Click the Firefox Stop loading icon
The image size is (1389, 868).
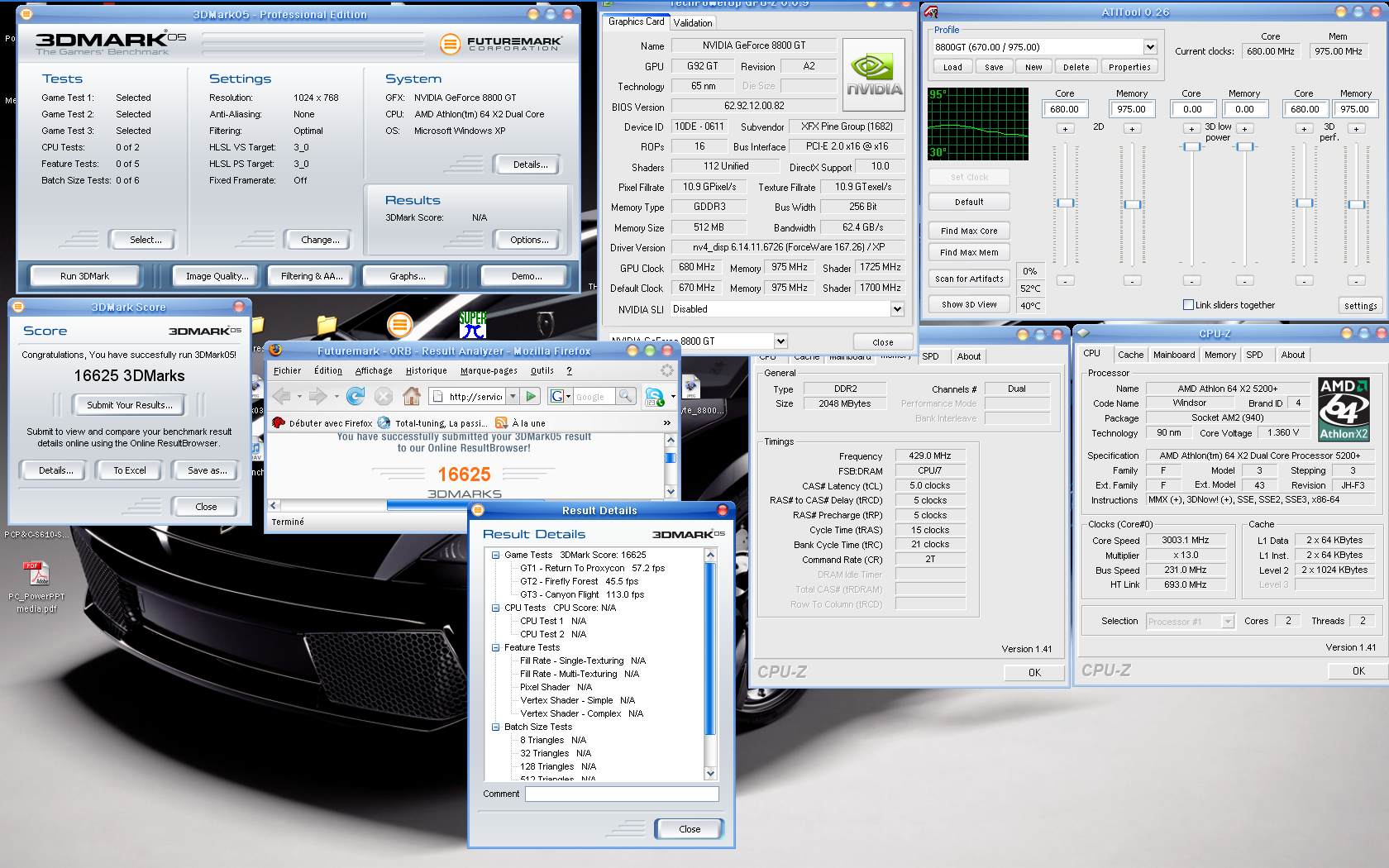[x=383, y=397]
